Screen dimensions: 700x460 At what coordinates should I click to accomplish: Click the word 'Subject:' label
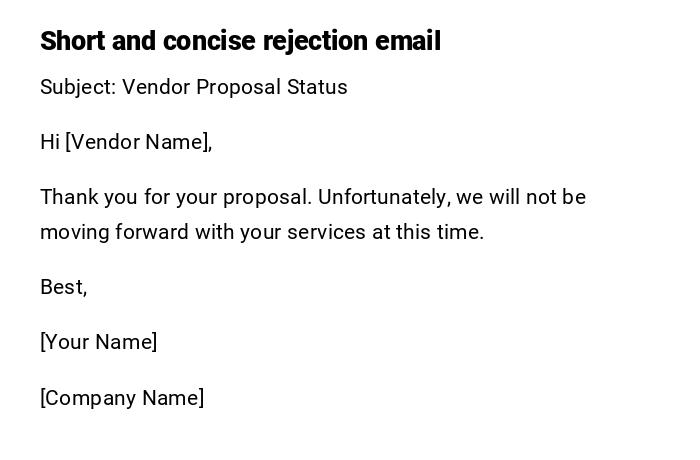point(78,87)
